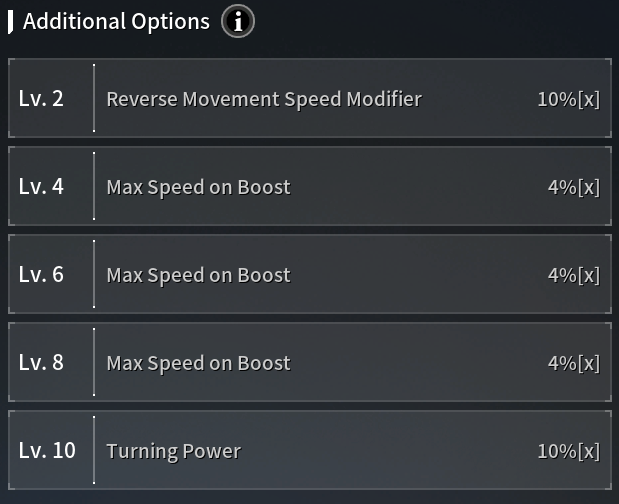Viewport: 619px width, 504px height.
Task: Open the Additional Options info icon
Action: (238, 21)
